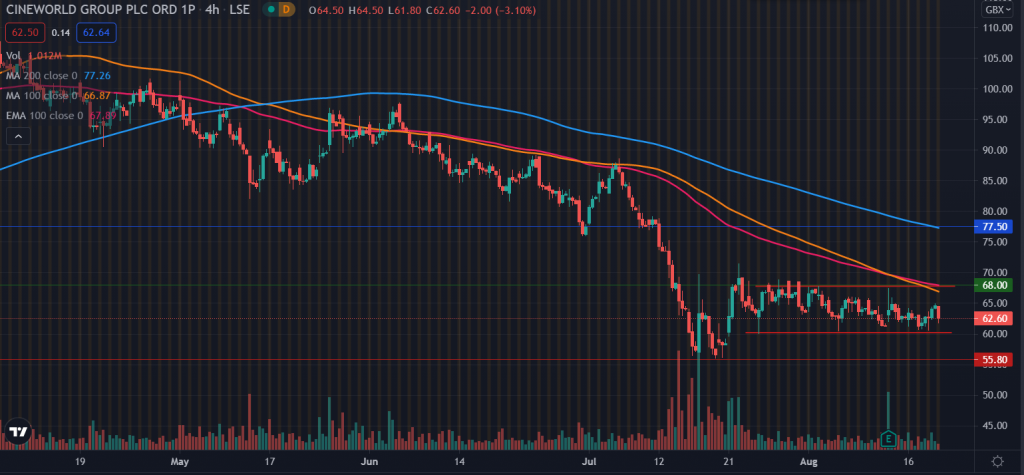This screenshot has height=475, width=1024.
Task: Click the 110.00 price scale value
Action: [x=999, y=28]
